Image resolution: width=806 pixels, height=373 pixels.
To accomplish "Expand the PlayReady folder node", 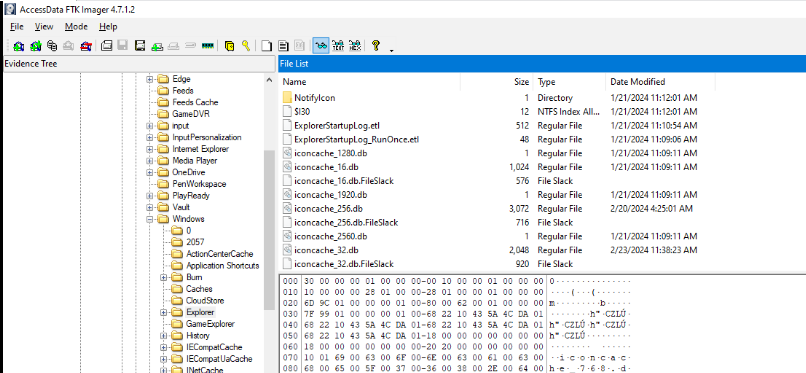I will (x=150, y=196).
